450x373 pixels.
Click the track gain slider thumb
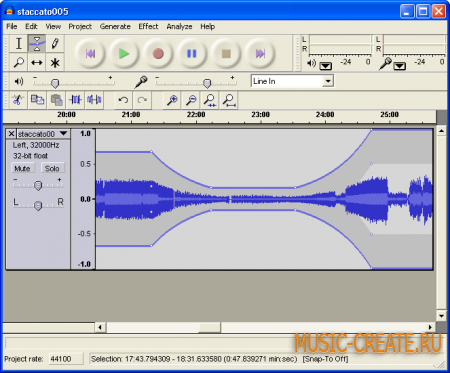click(x=38, y=185)
